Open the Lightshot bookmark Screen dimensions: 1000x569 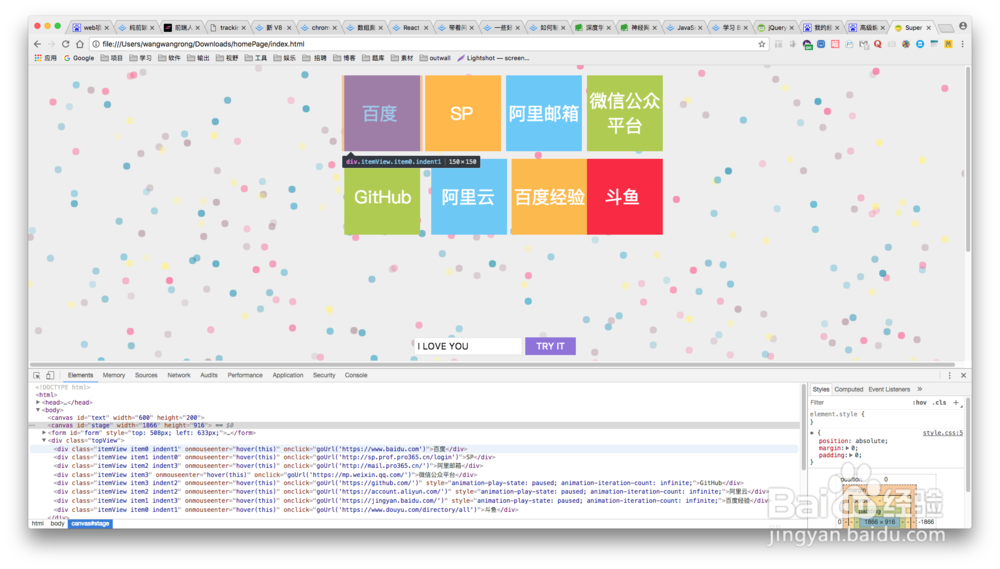pyautogui.click(x=492, y=58)
